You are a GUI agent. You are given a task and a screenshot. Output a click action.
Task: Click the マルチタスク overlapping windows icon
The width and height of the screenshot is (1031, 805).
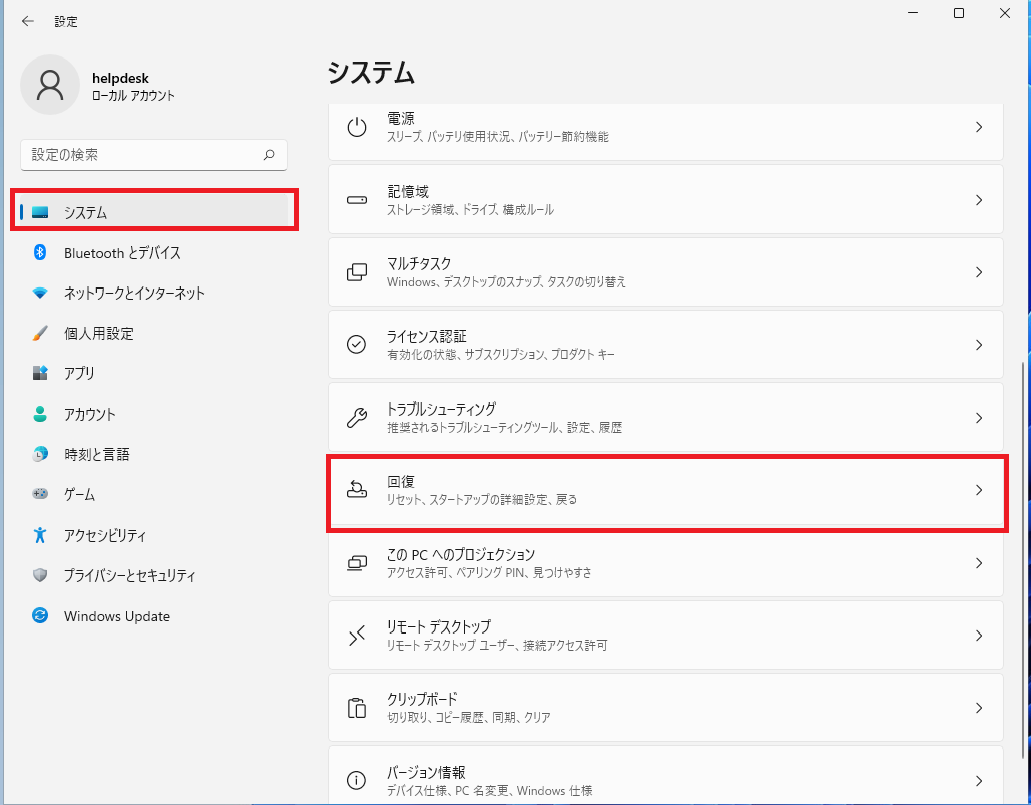pyautogui.click(x=356, y=272)
